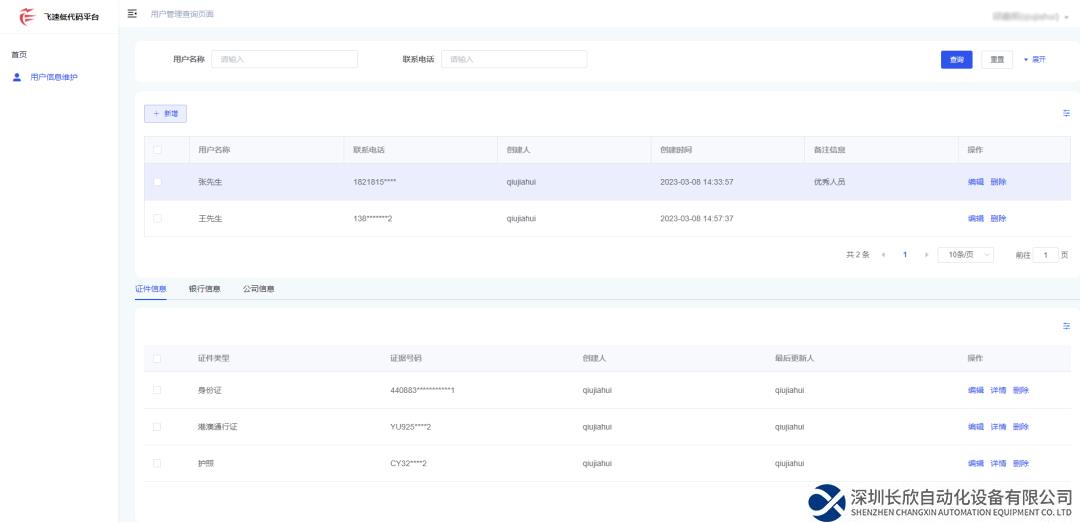
Task: Open the 10条/页 page size dropdown
Action: [x=965, y=255]
